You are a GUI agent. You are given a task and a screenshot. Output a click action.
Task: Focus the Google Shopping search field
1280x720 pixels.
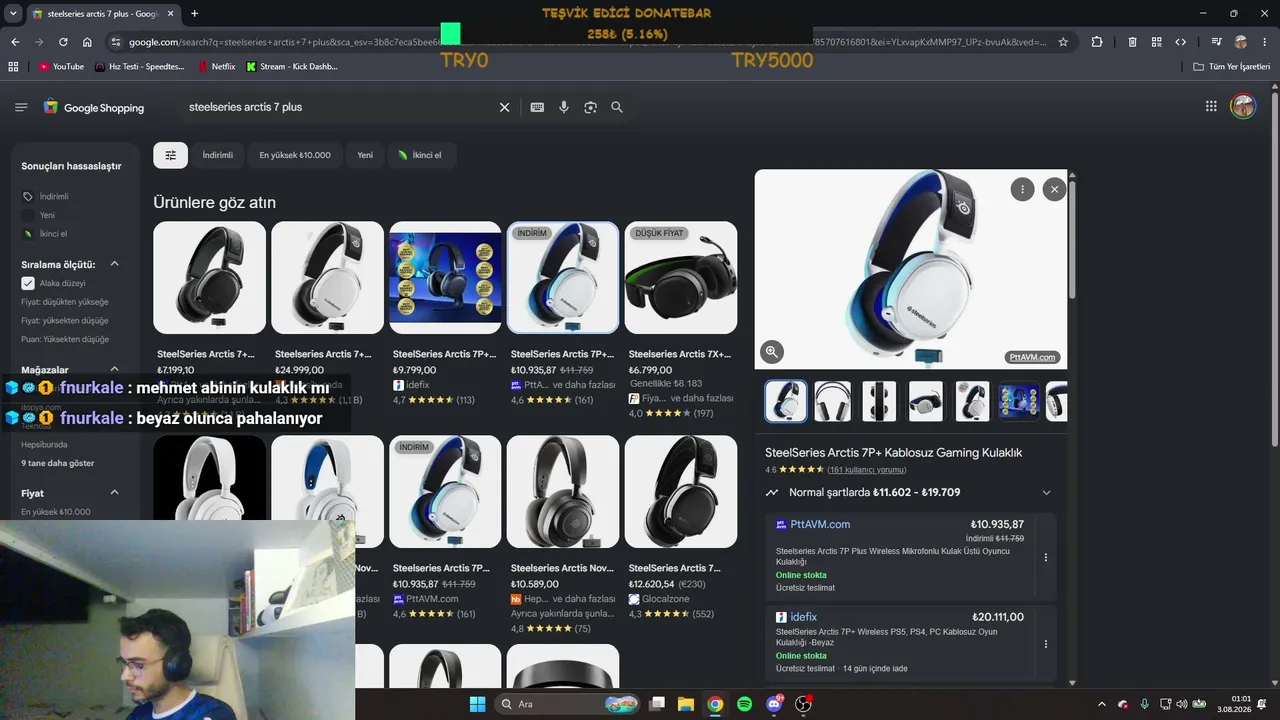(340, 107)
